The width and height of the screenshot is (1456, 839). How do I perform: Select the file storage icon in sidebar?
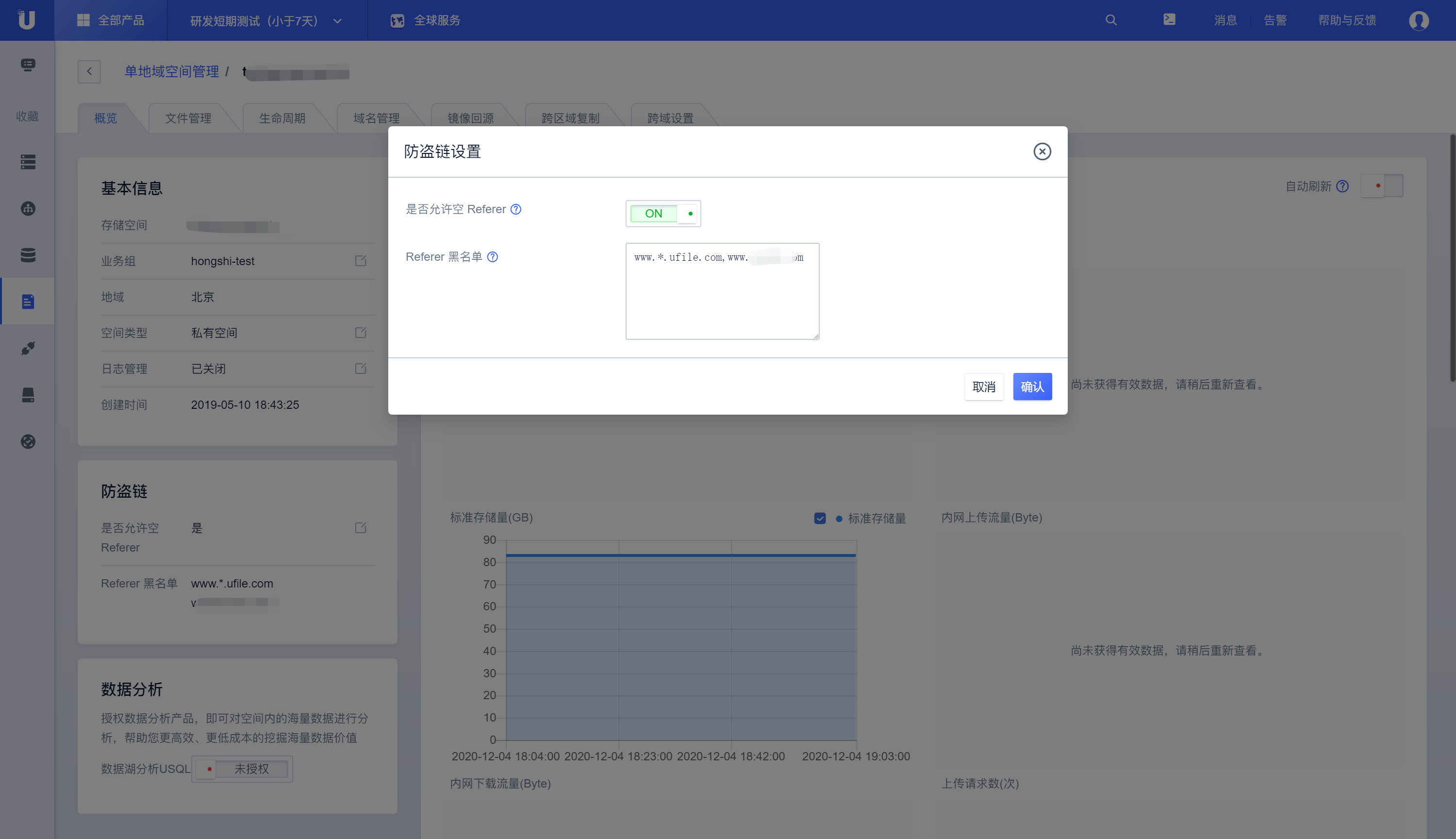tap(28, 302)
